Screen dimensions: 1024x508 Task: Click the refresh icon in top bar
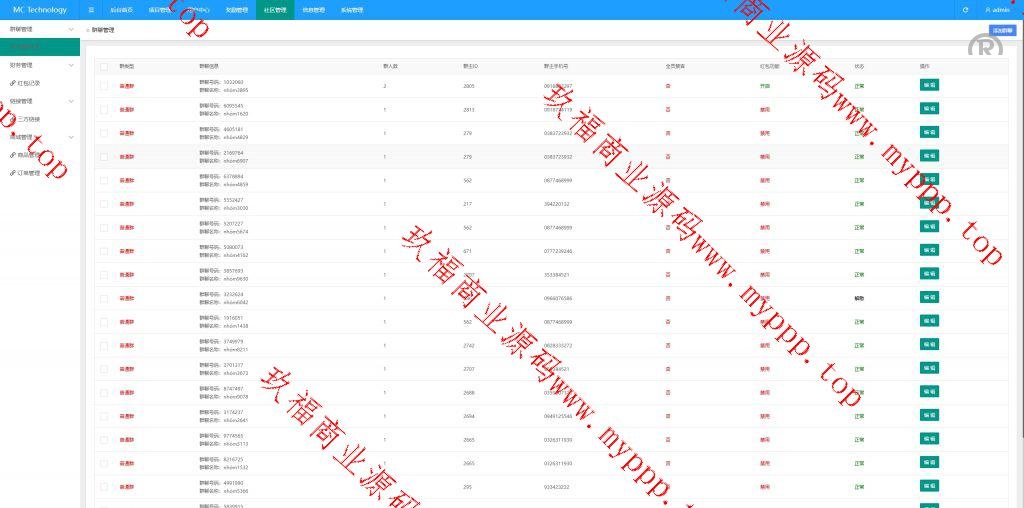click(x=965, y=10)
